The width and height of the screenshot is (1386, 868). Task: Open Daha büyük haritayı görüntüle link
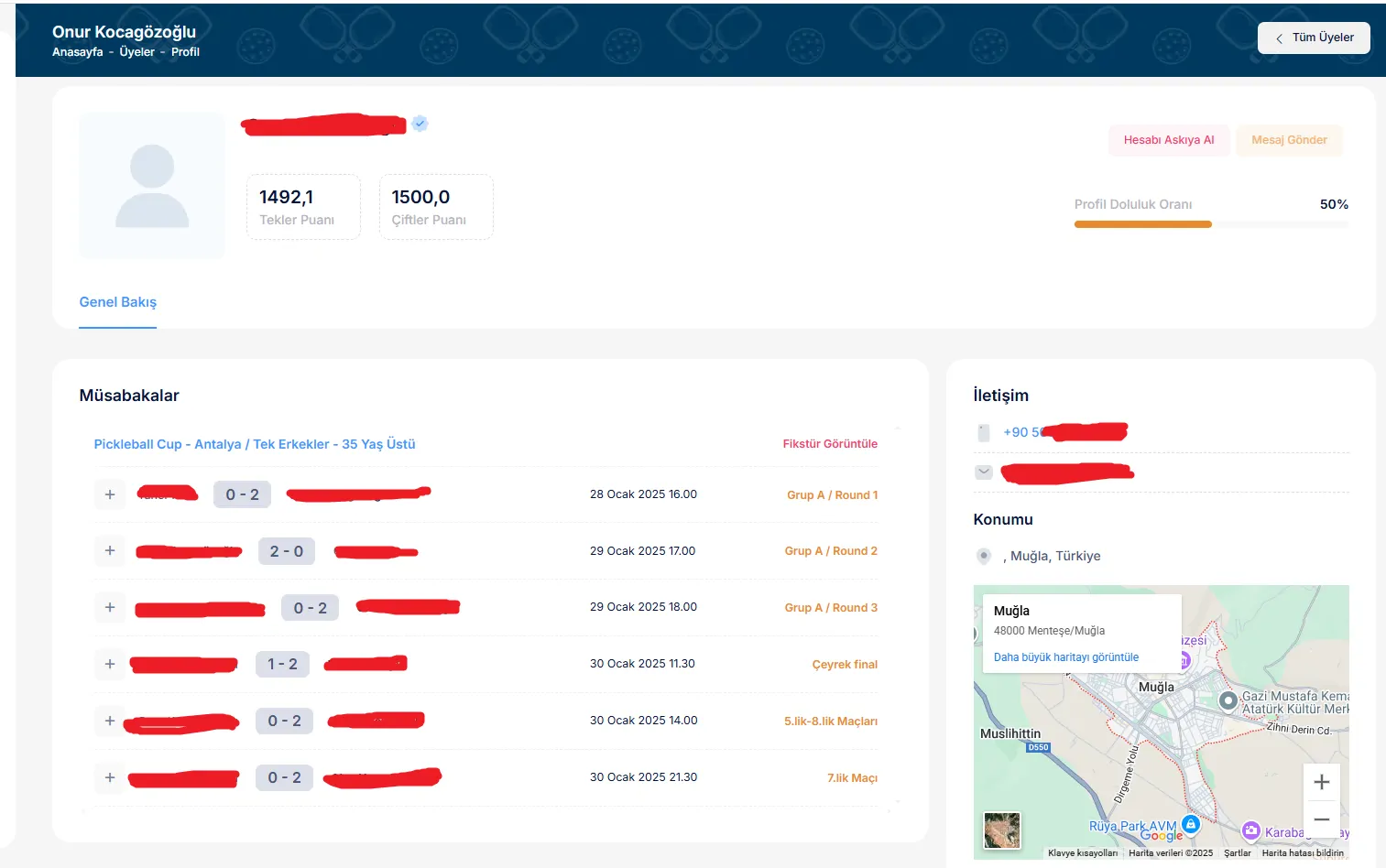pos(1065,657)
